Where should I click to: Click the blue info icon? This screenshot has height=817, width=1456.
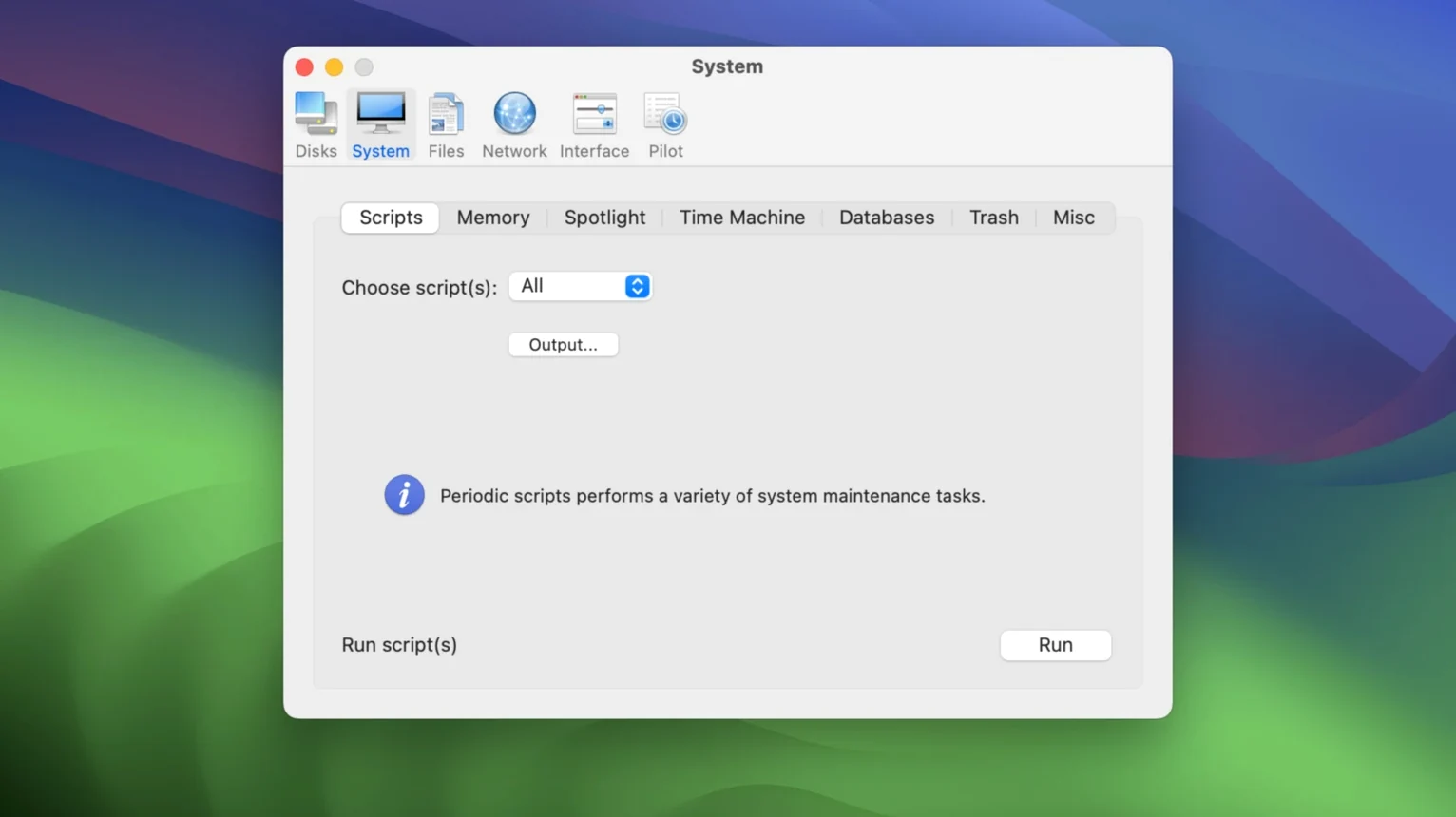click(404, 495)
